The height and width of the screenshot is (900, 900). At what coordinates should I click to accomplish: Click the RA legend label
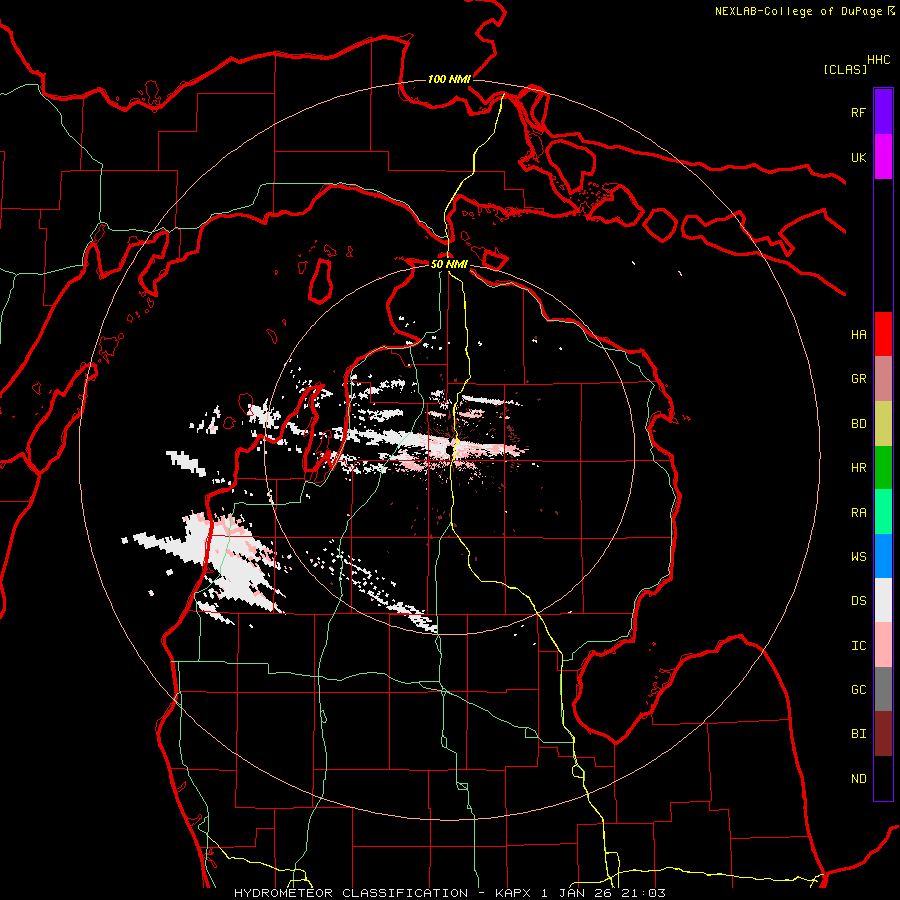click(x=859, y=513)
